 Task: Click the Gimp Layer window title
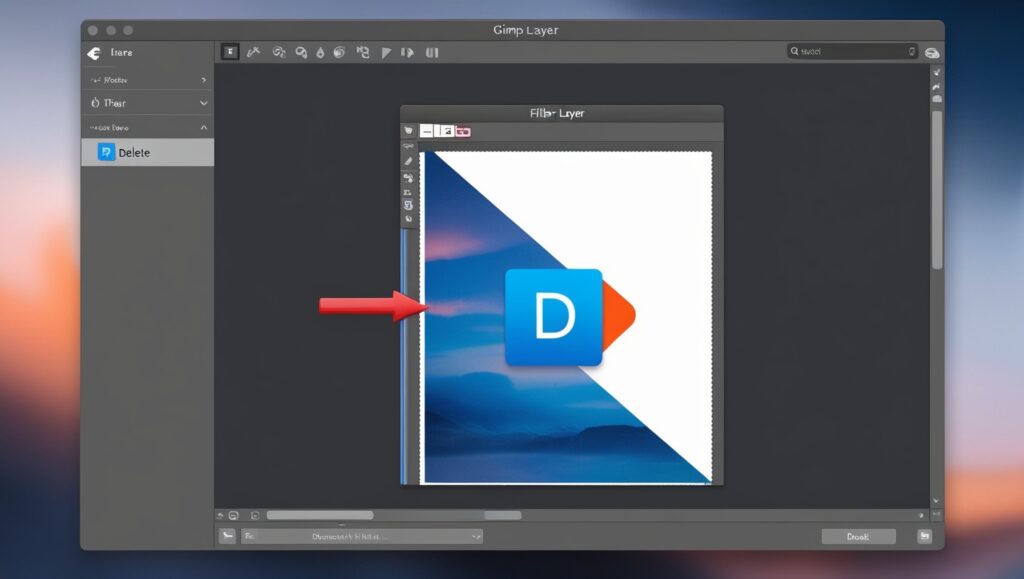click(x=526, y=30)
